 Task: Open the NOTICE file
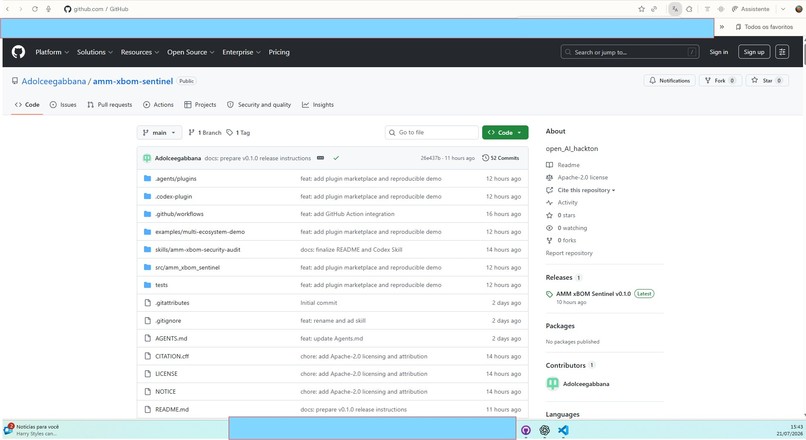pos(166,392)
